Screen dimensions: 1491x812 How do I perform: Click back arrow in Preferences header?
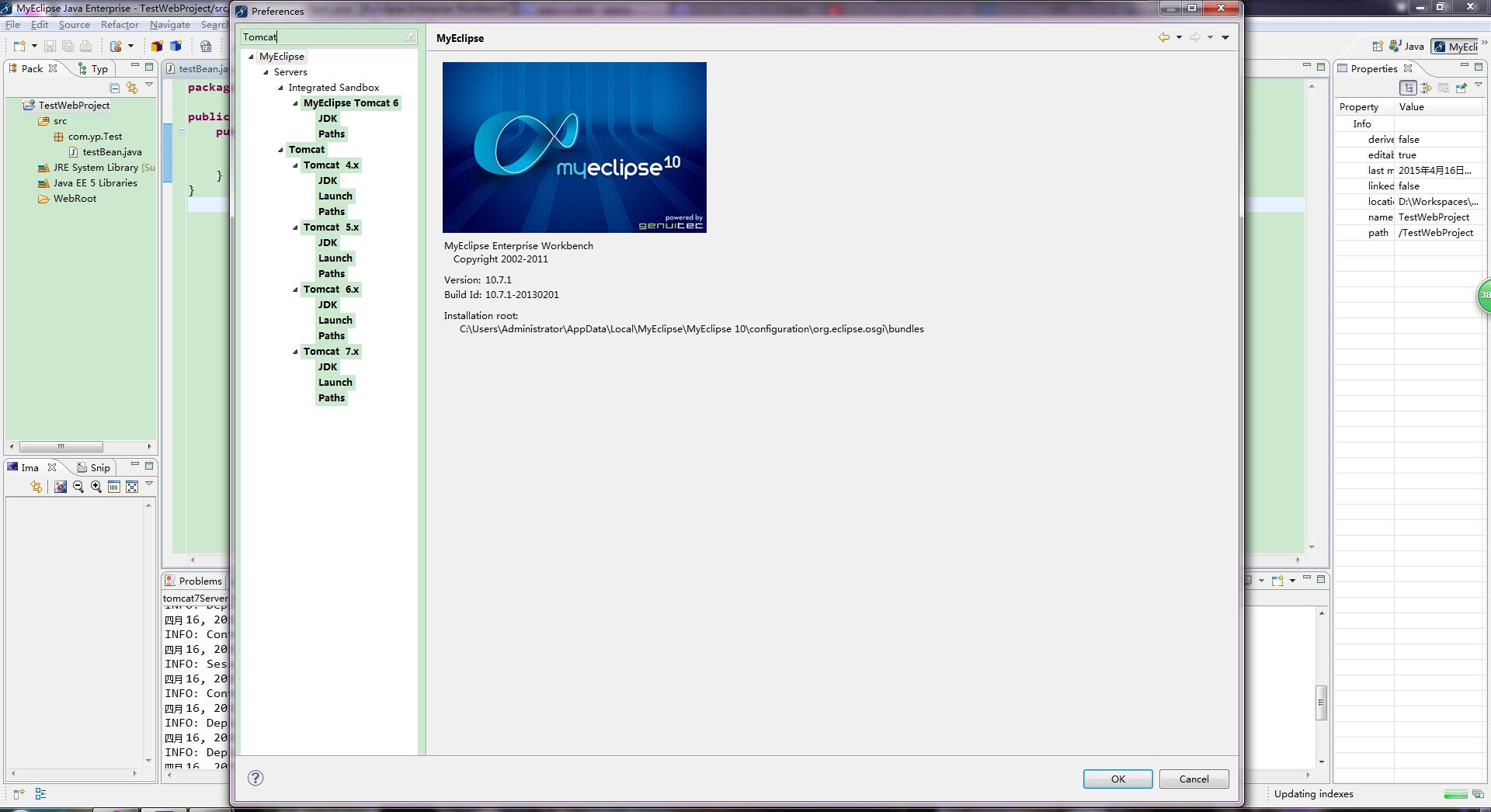click(x=1164, y=37)
